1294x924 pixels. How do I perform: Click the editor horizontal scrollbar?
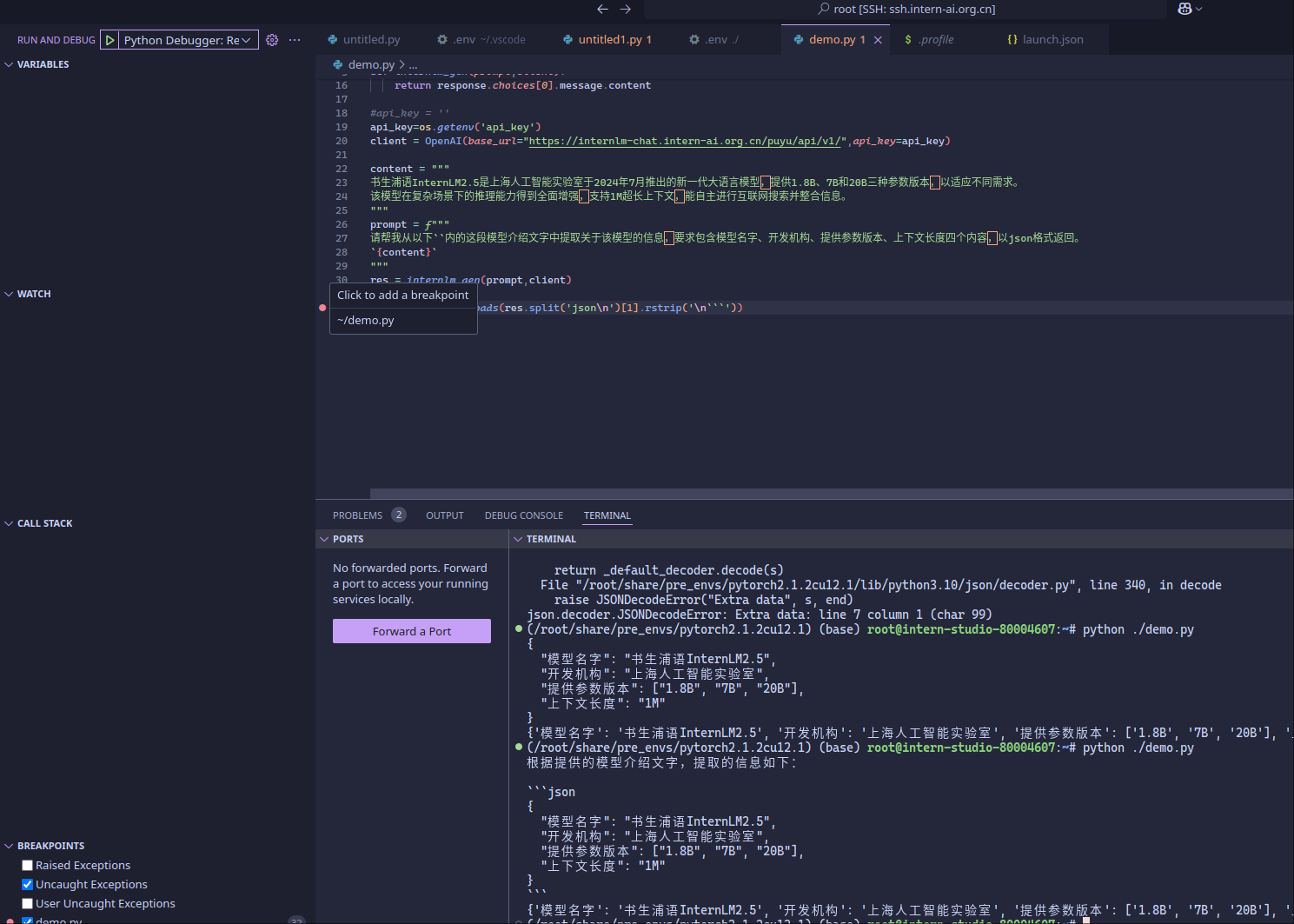832,494
